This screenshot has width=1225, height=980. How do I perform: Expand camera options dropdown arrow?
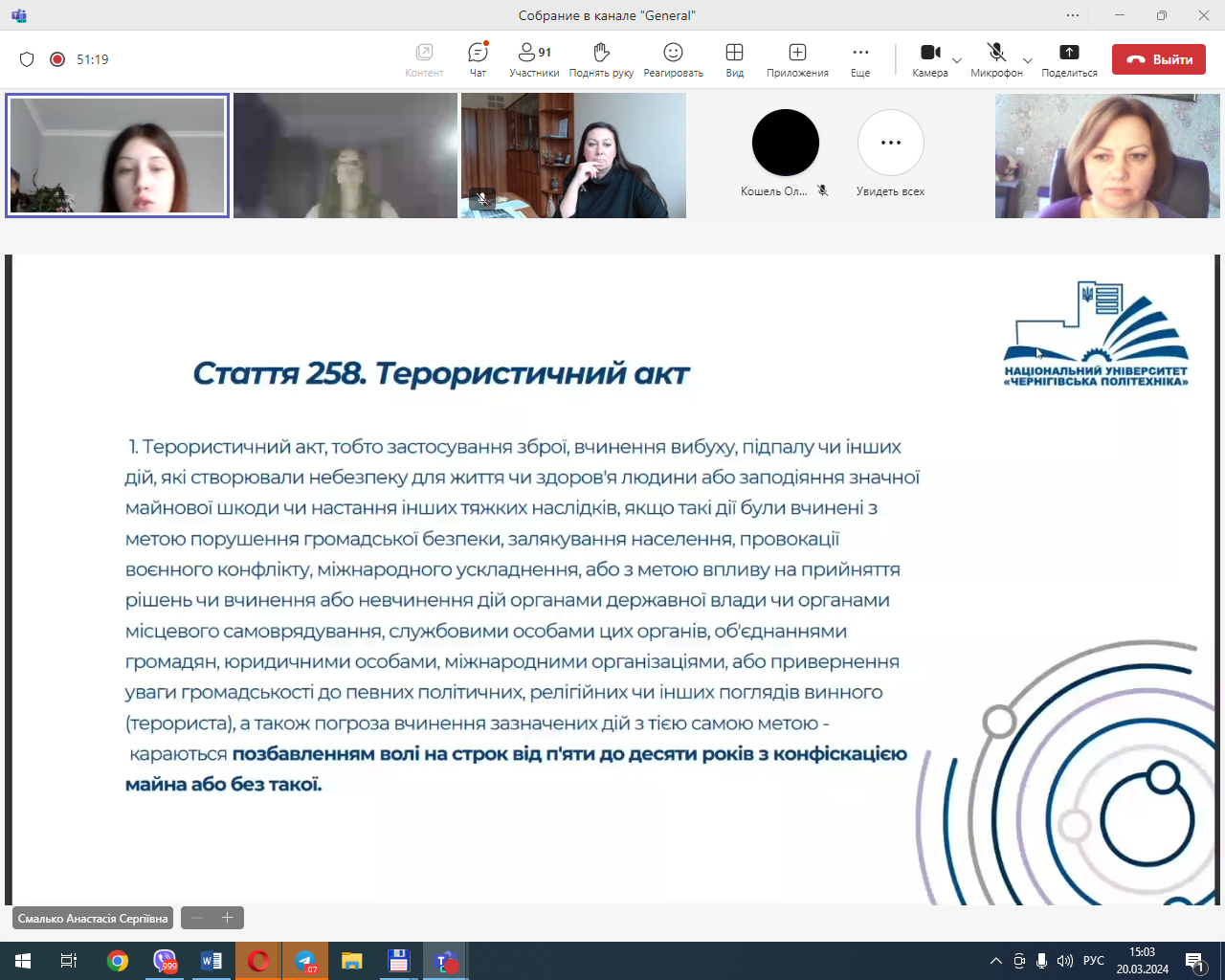(957, 61)
